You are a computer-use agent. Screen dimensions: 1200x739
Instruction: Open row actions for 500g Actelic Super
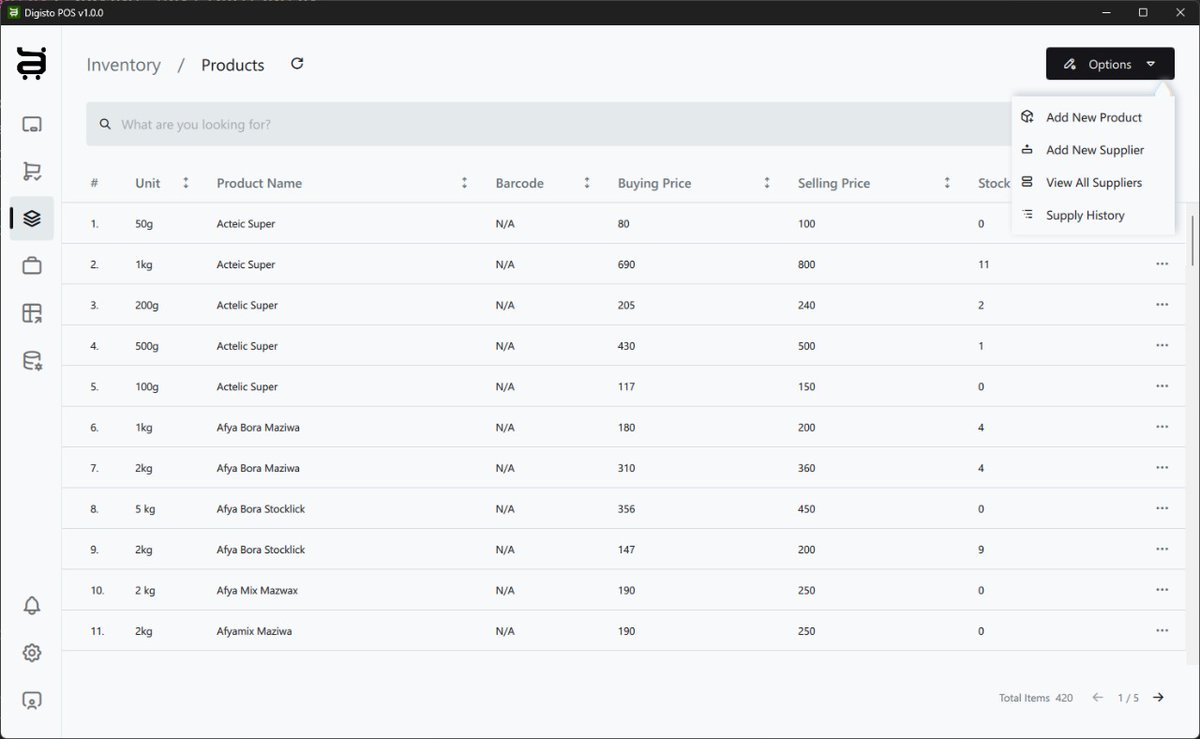(1162, 345)
